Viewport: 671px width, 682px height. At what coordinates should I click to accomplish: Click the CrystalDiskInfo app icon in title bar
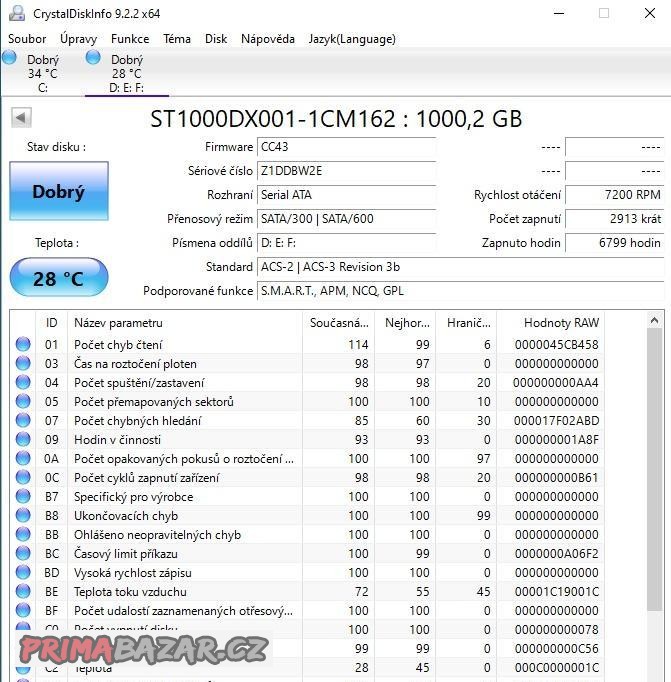tap(17, 13)
